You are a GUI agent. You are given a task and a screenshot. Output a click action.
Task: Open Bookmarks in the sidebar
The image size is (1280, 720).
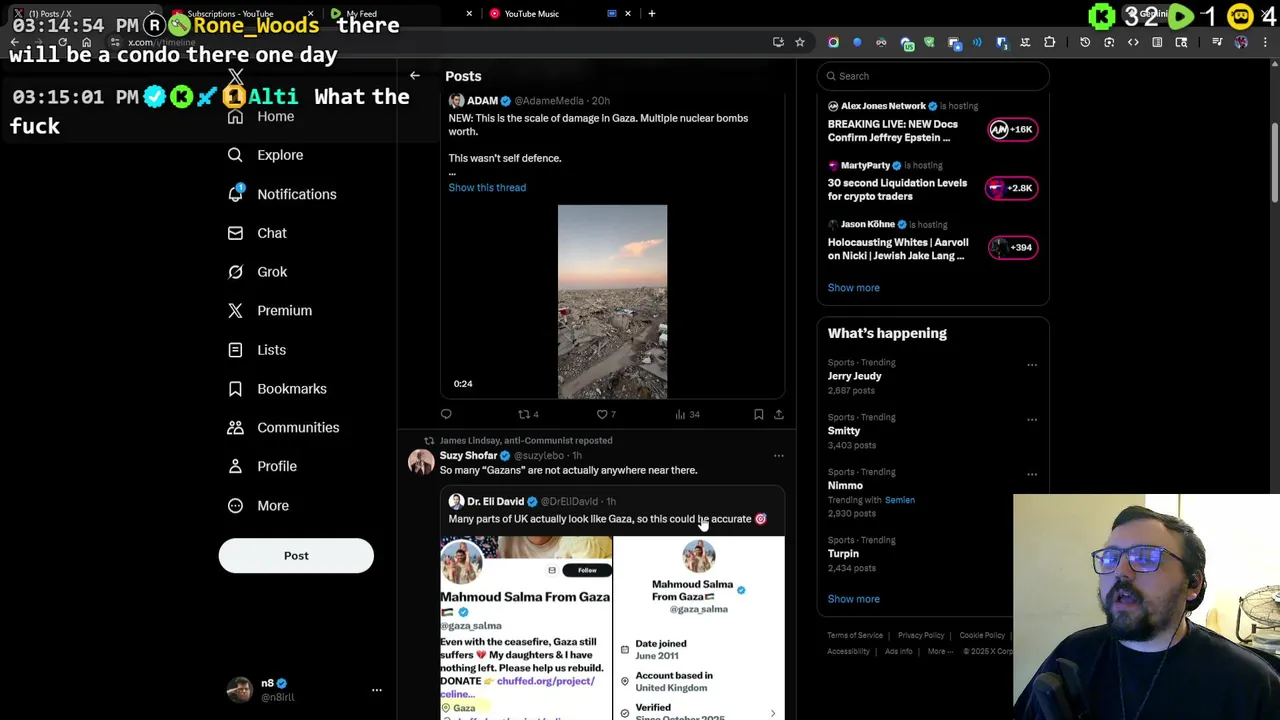coord(277,389)
